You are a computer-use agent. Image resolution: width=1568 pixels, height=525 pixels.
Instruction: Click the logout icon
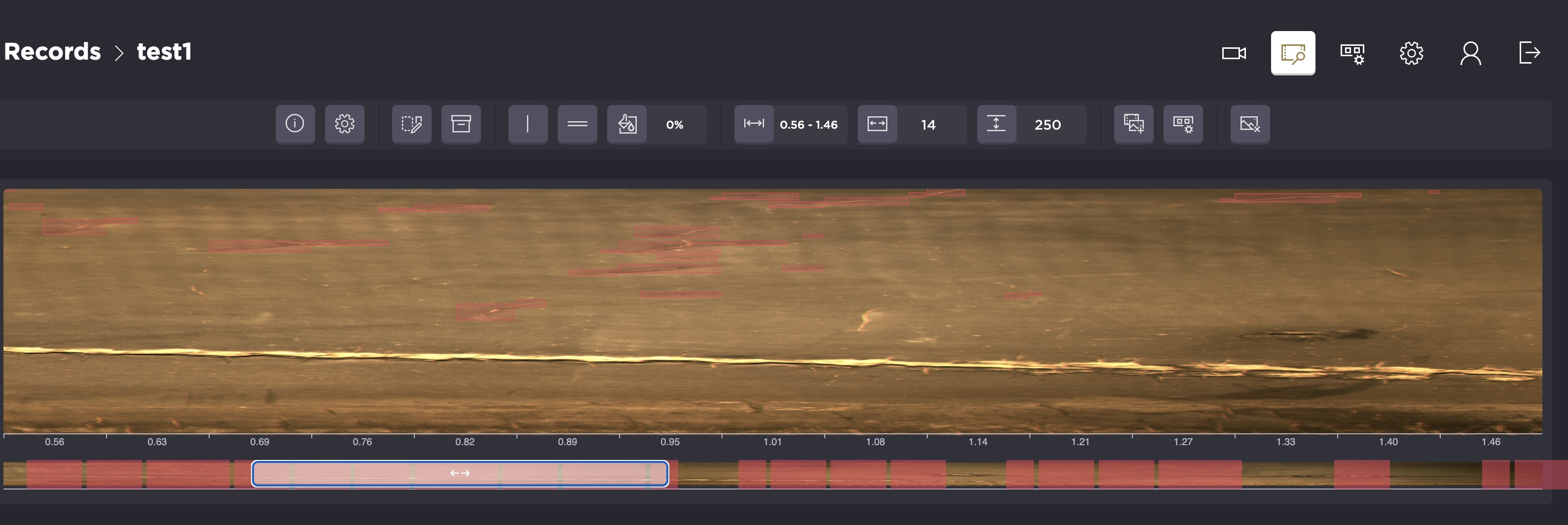pyautogui.click(x=1529, y=54)
